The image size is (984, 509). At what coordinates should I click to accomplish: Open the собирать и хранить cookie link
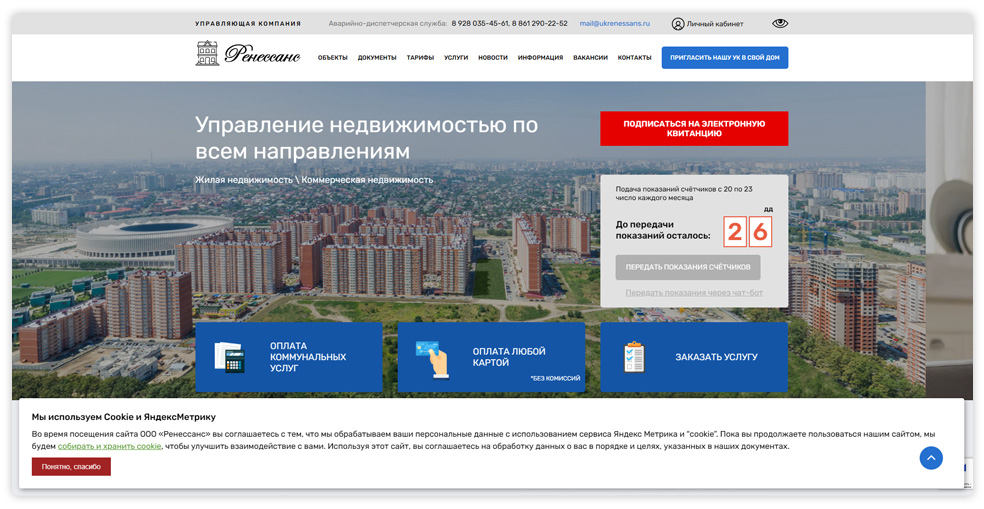click(x=109, y=446)
